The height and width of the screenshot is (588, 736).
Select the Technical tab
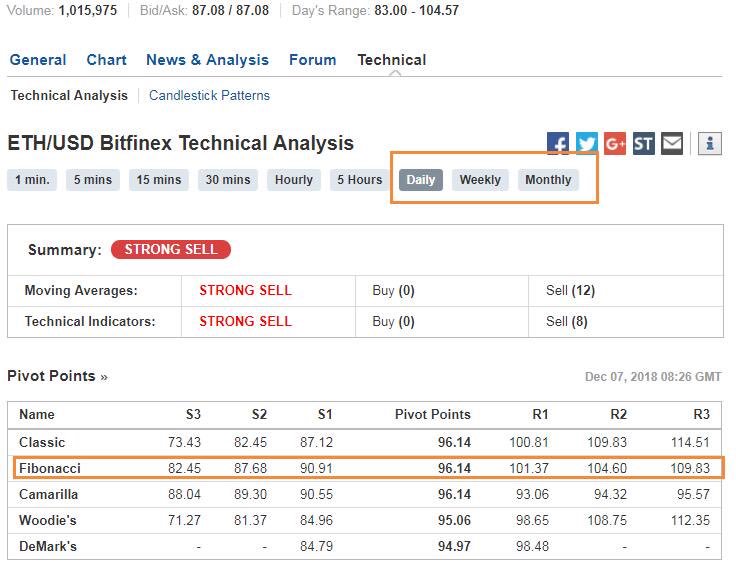point(392,60)
